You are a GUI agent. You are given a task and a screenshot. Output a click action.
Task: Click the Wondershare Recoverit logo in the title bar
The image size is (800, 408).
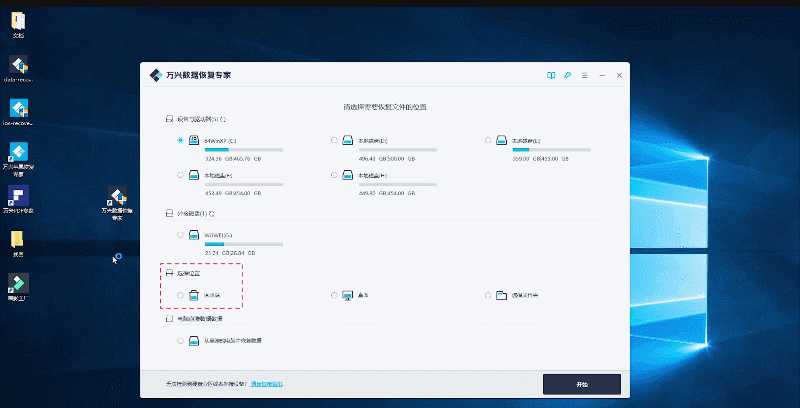(156, 75)
